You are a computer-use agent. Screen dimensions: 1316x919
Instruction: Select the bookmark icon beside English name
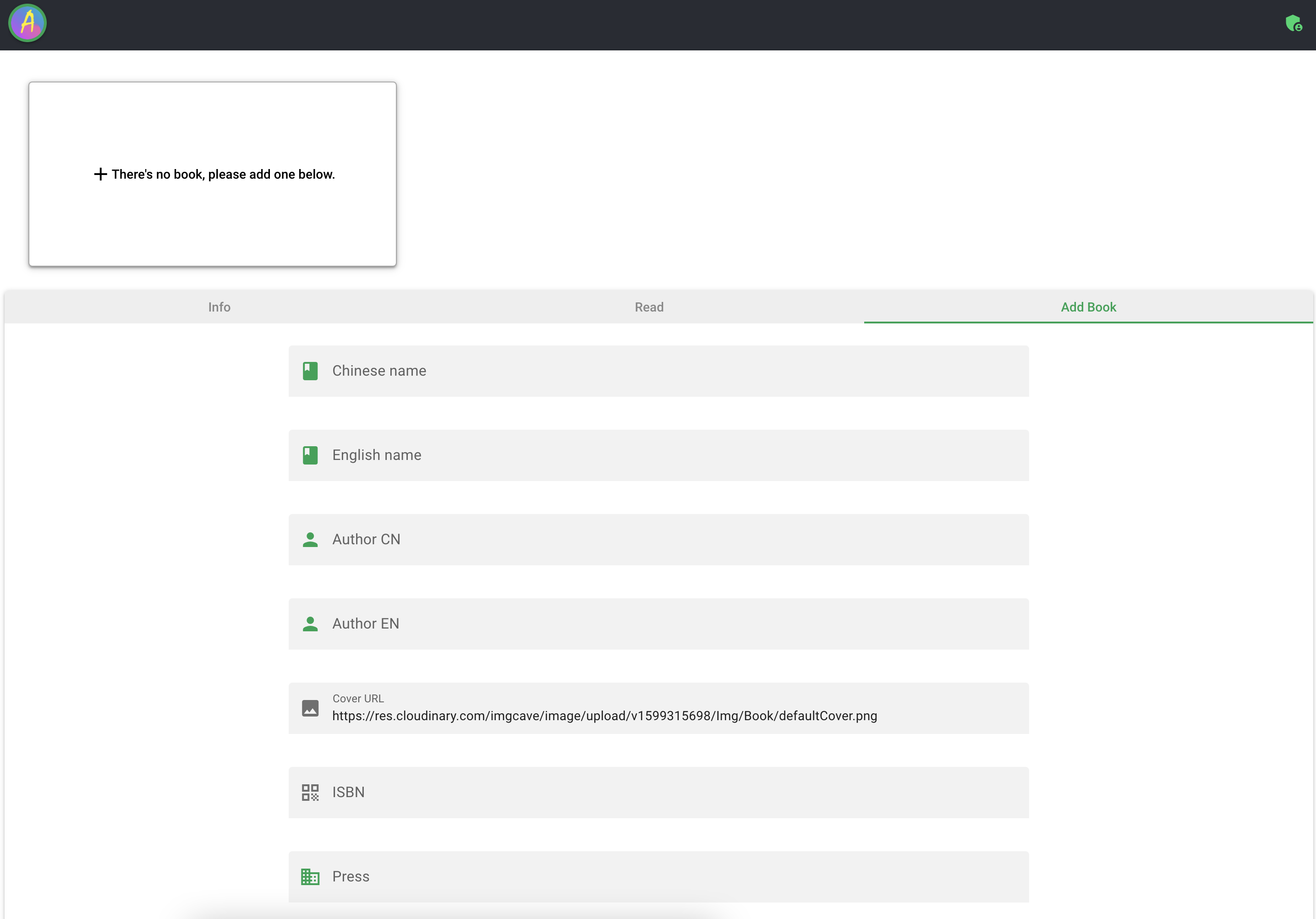[310, 455]
